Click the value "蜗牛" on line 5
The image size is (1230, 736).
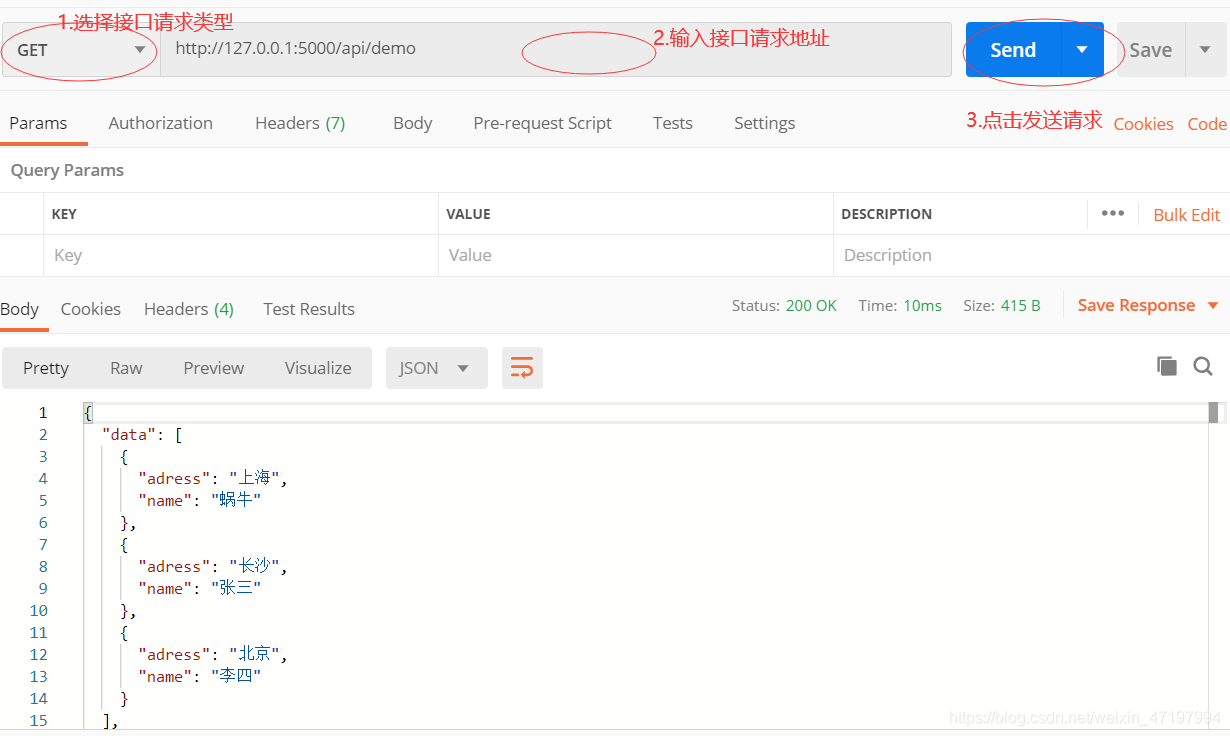pyautogui.click(x=236, y=500)
